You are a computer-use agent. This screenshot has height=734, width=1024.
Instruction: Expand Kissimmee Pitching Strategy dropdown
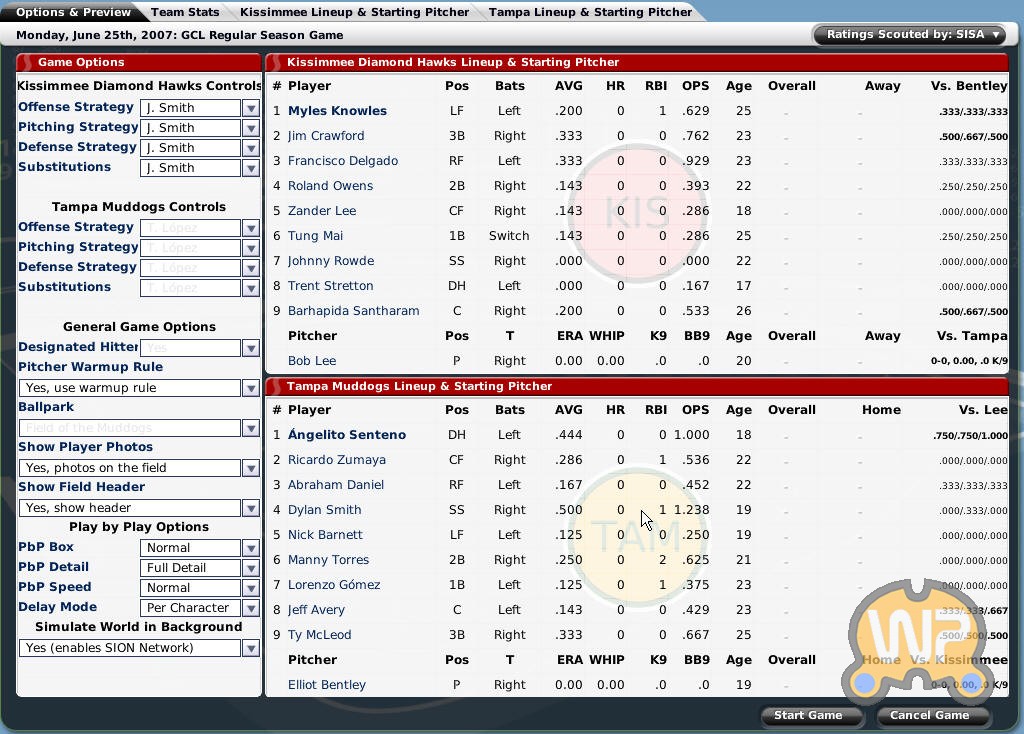250,128
